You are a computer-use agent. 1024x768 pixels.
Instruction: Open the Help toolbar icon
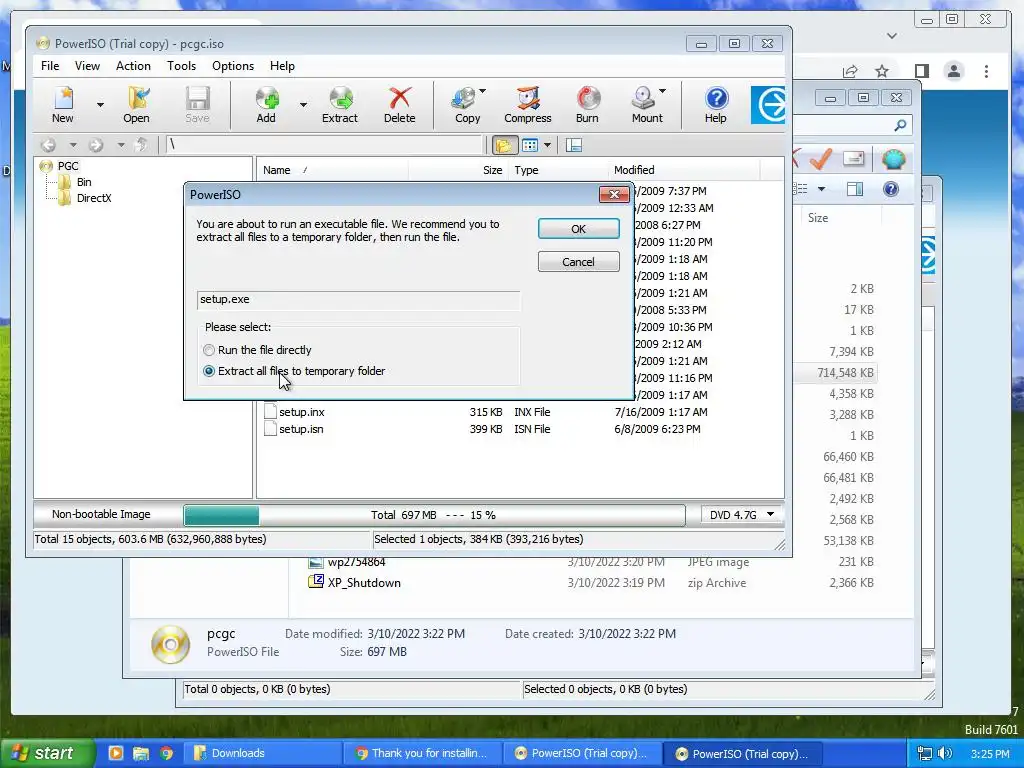click(x=716, y=104)
